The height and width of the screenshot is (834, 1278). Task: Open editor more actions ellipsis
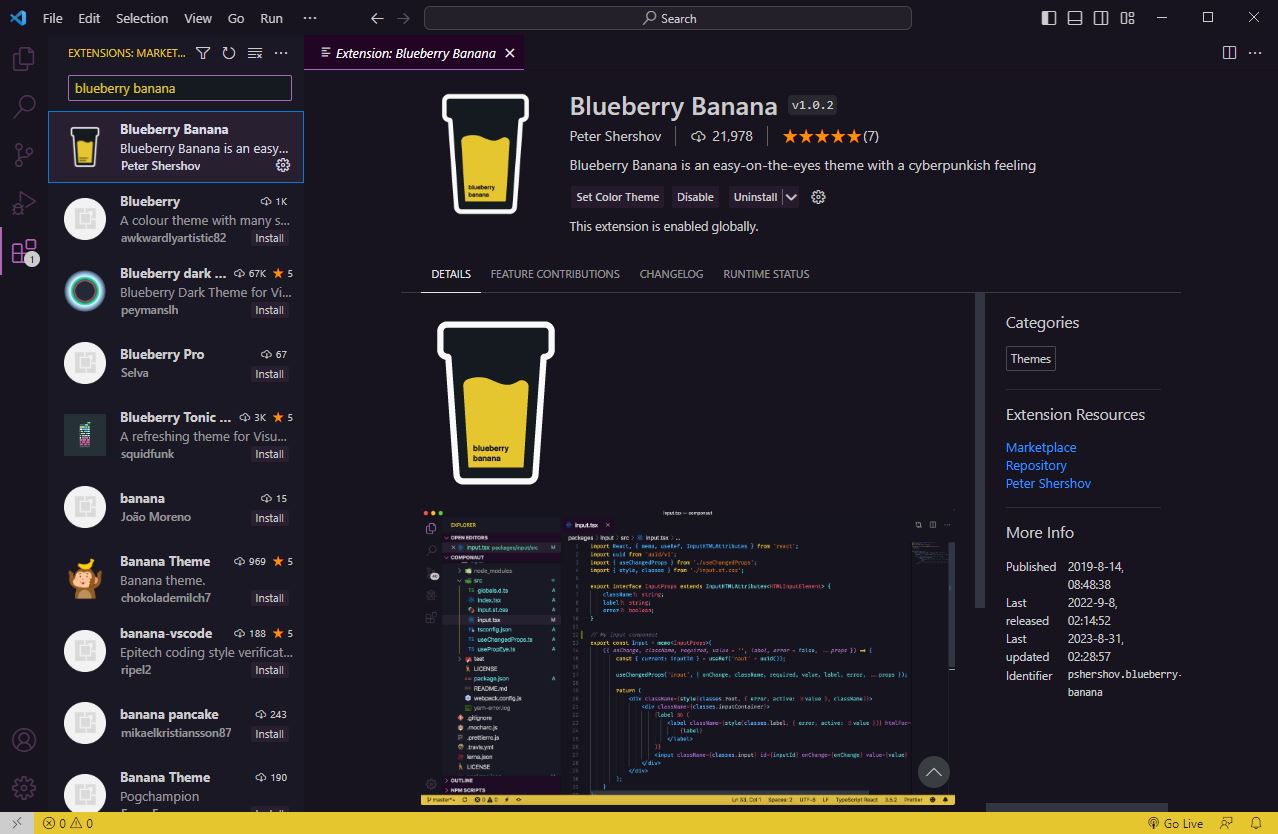1257,53
